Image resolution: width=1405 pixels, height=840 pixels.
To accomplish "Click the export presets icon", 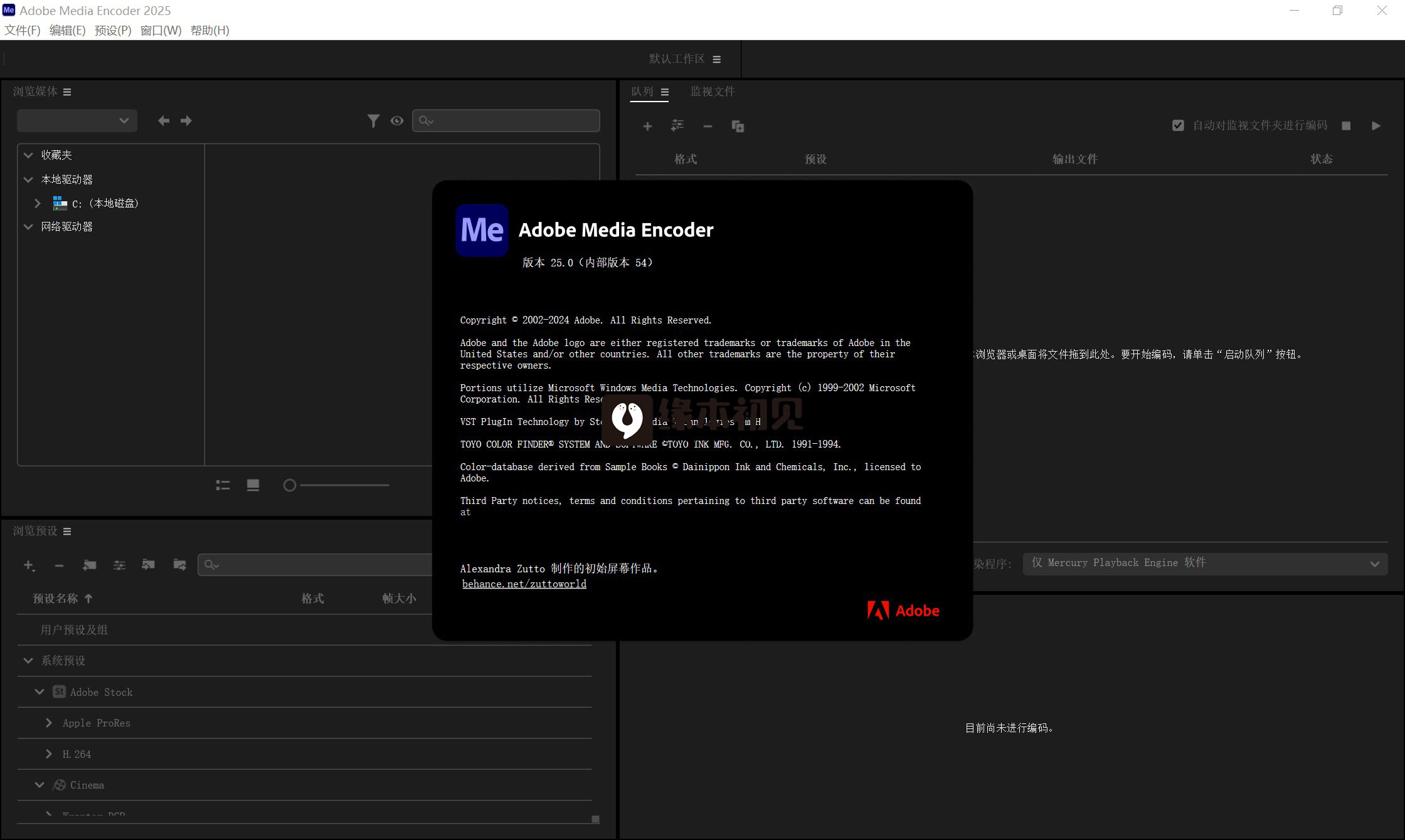I will (x=179, y=565).
